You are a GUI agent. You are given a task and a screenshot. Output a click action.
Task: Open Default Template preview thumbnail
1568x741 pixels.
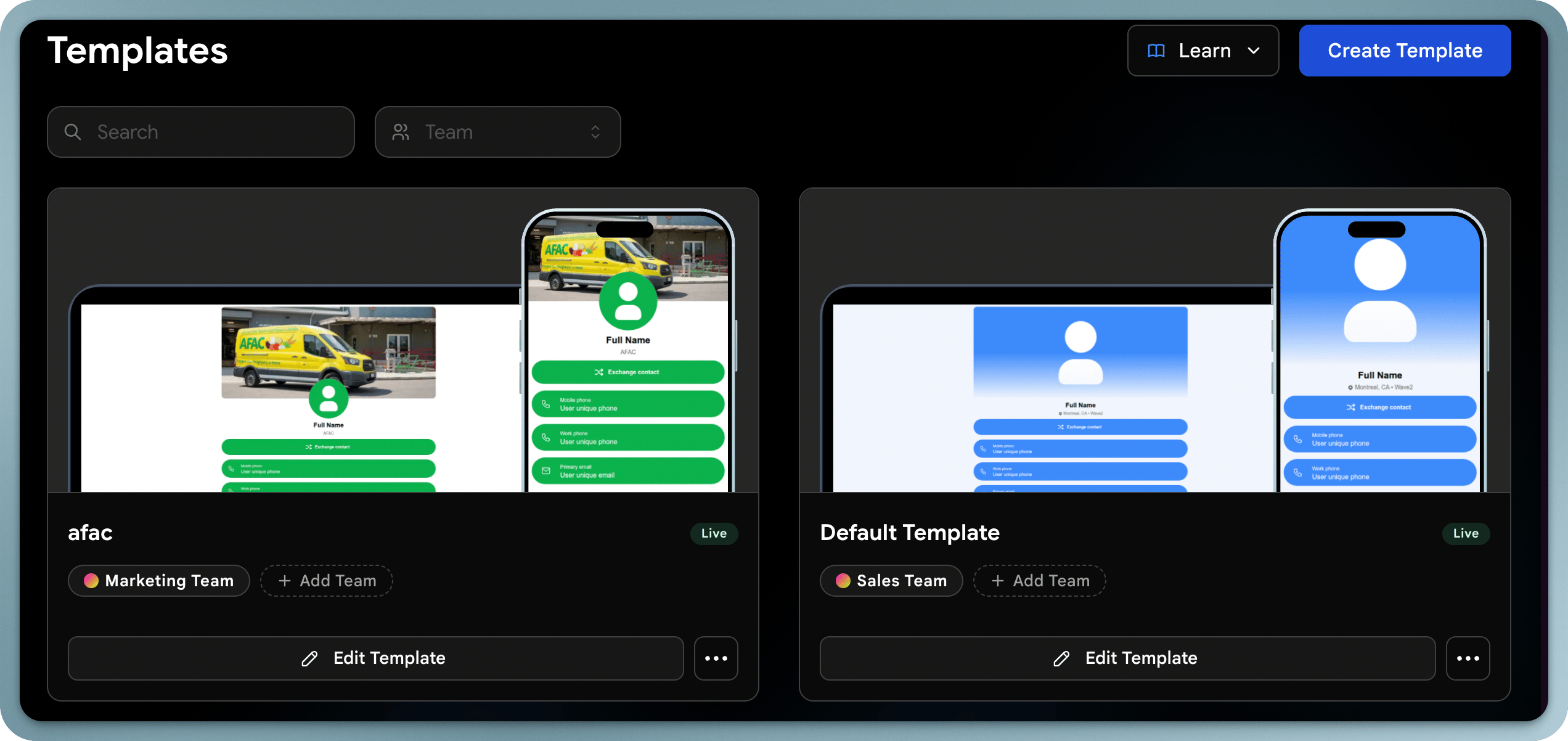point(1155,340)
